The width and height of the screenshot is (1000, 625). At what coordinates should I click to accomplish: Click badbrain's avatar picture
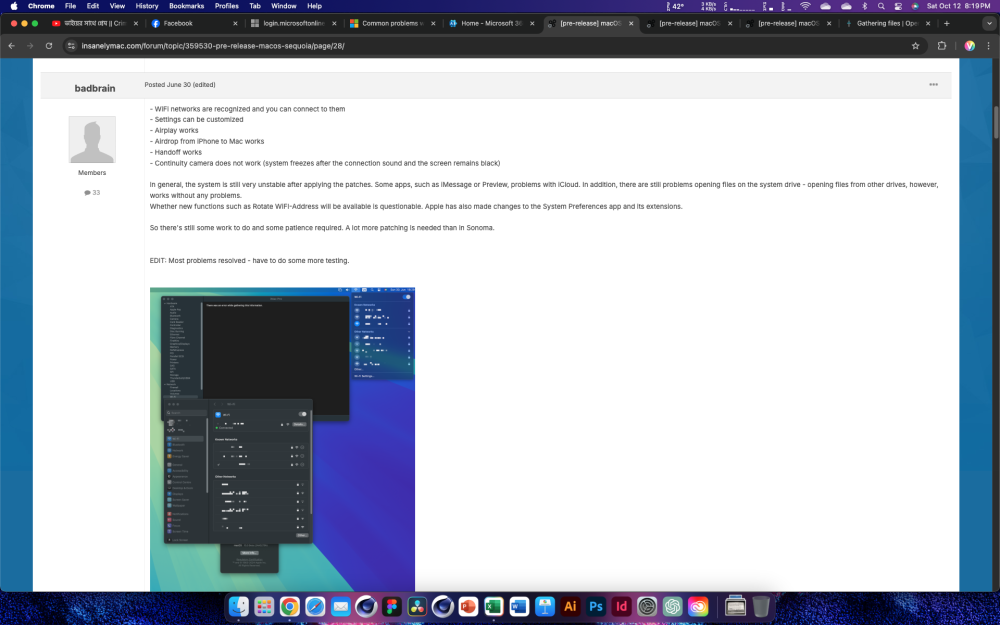(x=92, y=139)
